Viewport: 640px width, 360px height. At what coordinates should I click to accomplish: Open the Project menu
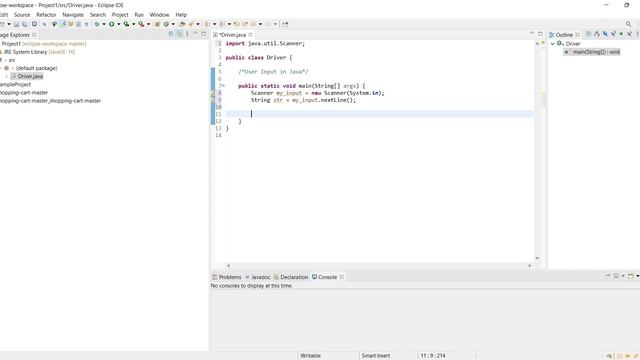120,15
